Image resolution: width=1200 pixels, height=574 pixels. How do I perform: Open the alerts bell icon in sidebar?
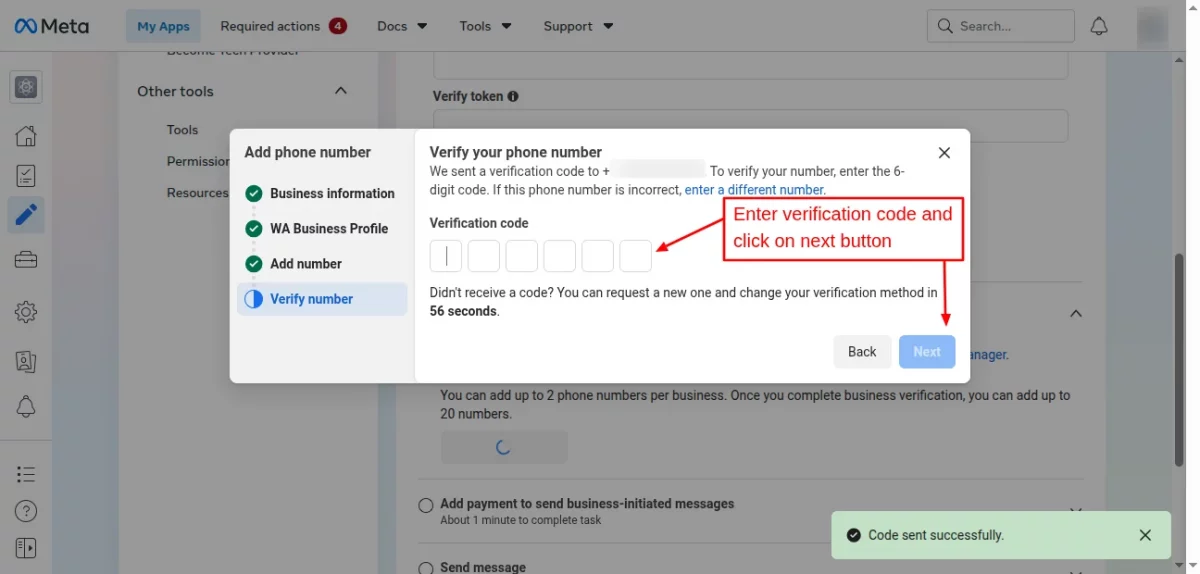pos(26,407)
